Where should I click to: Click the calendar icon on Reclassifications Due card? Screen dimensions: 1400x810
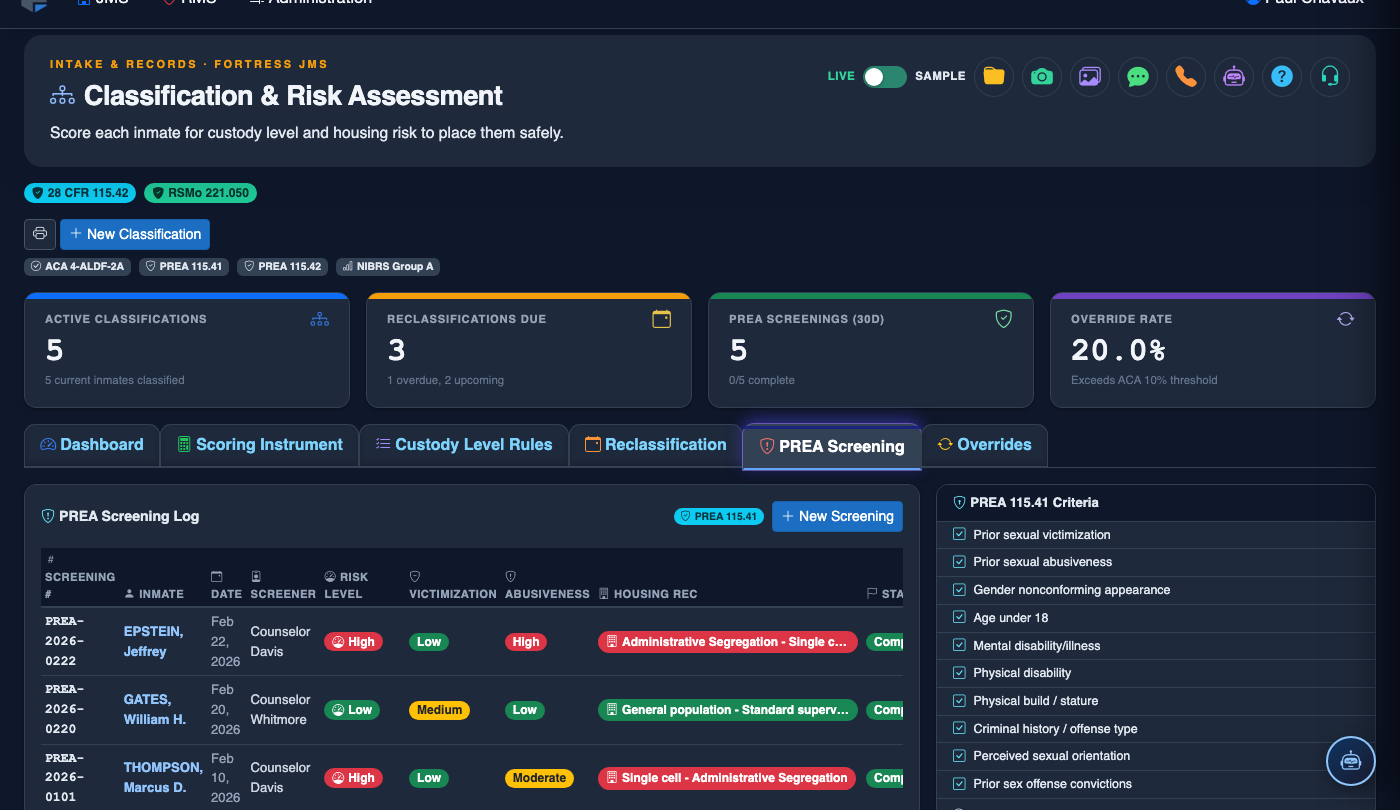click(x=662, y=319)
